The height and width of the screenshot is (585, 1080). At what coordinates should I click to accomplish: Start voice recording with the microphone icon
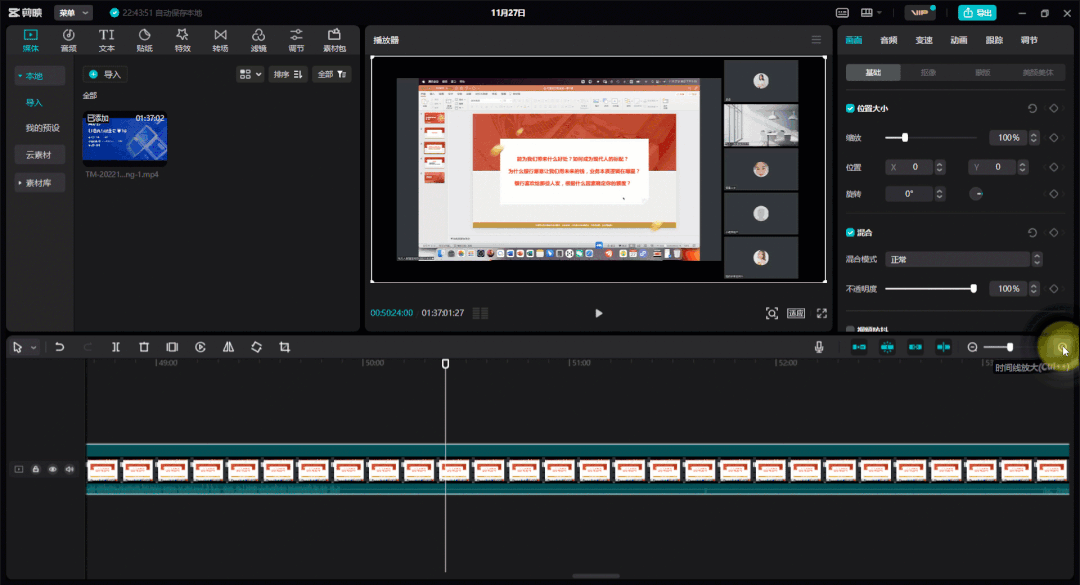819,347
